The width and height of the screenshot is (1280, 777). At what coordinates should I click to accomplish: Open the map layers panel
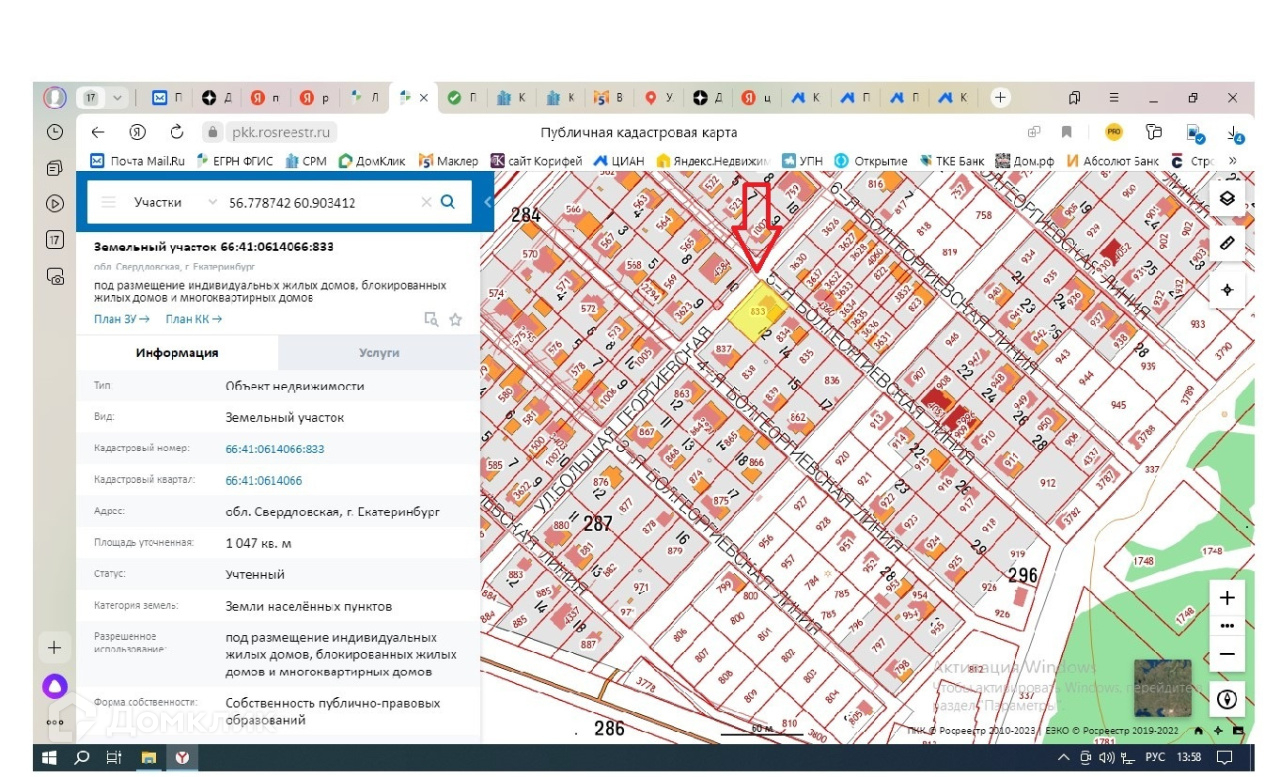1227,198
